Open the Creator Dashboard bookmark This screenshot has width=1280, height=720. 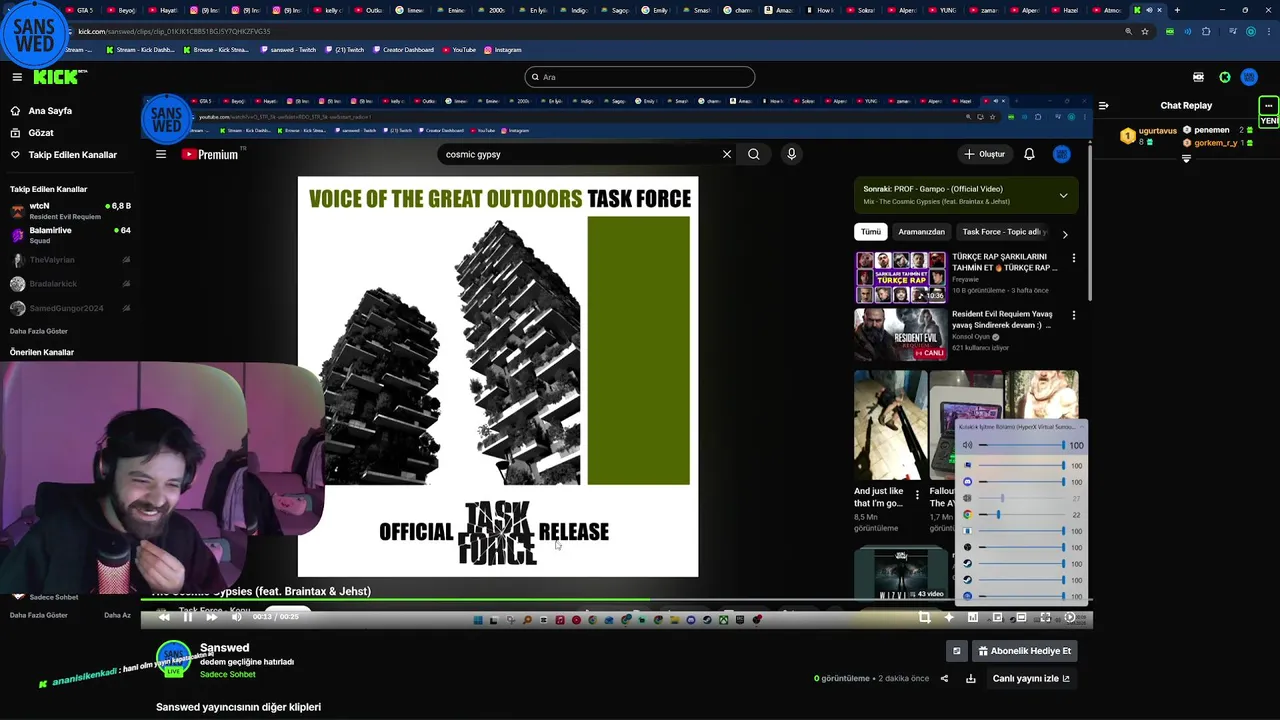click(x=402, y=50)
